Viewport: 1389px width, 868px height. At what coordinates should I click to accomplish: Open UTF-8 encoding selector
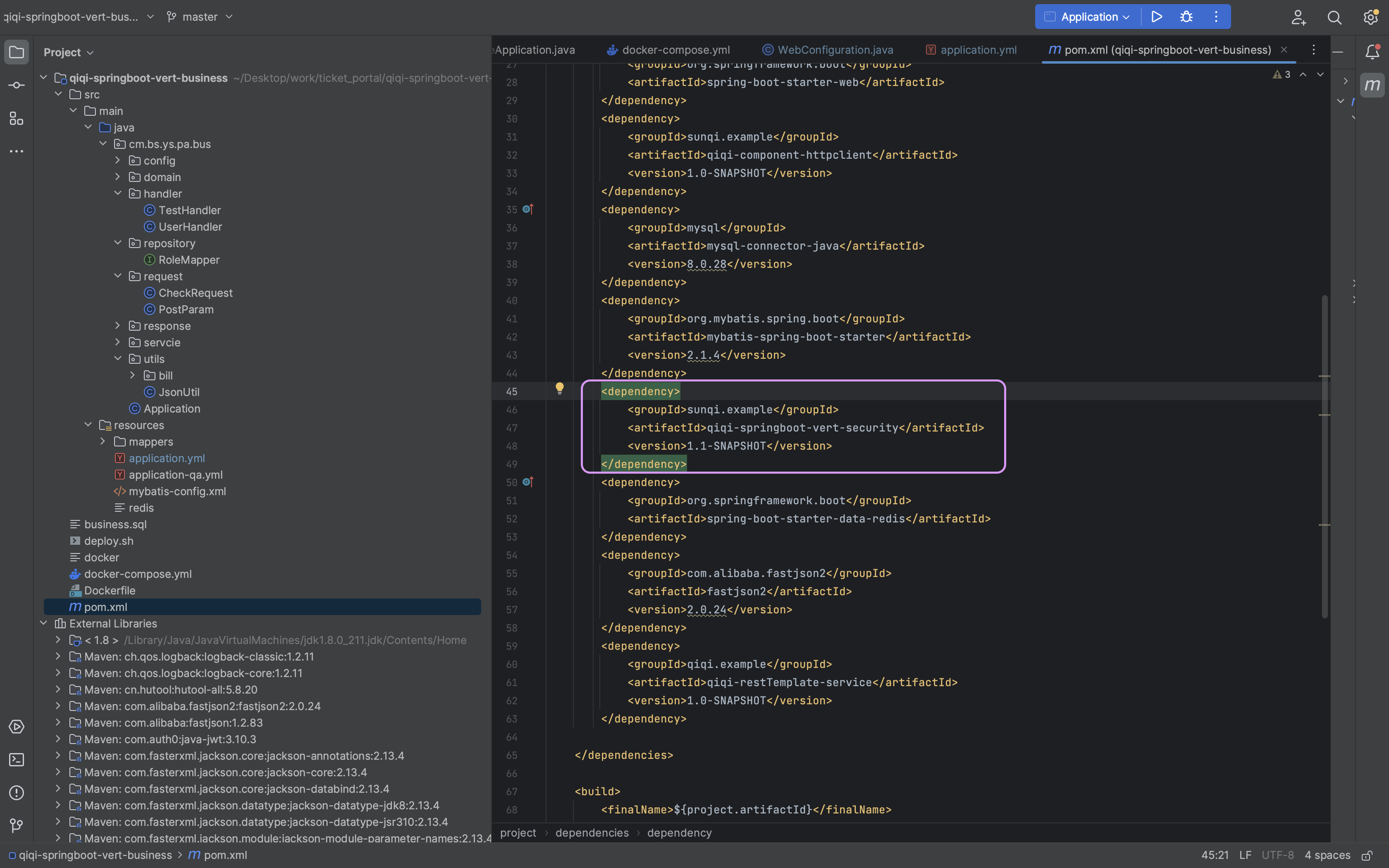pos(1278,855)
